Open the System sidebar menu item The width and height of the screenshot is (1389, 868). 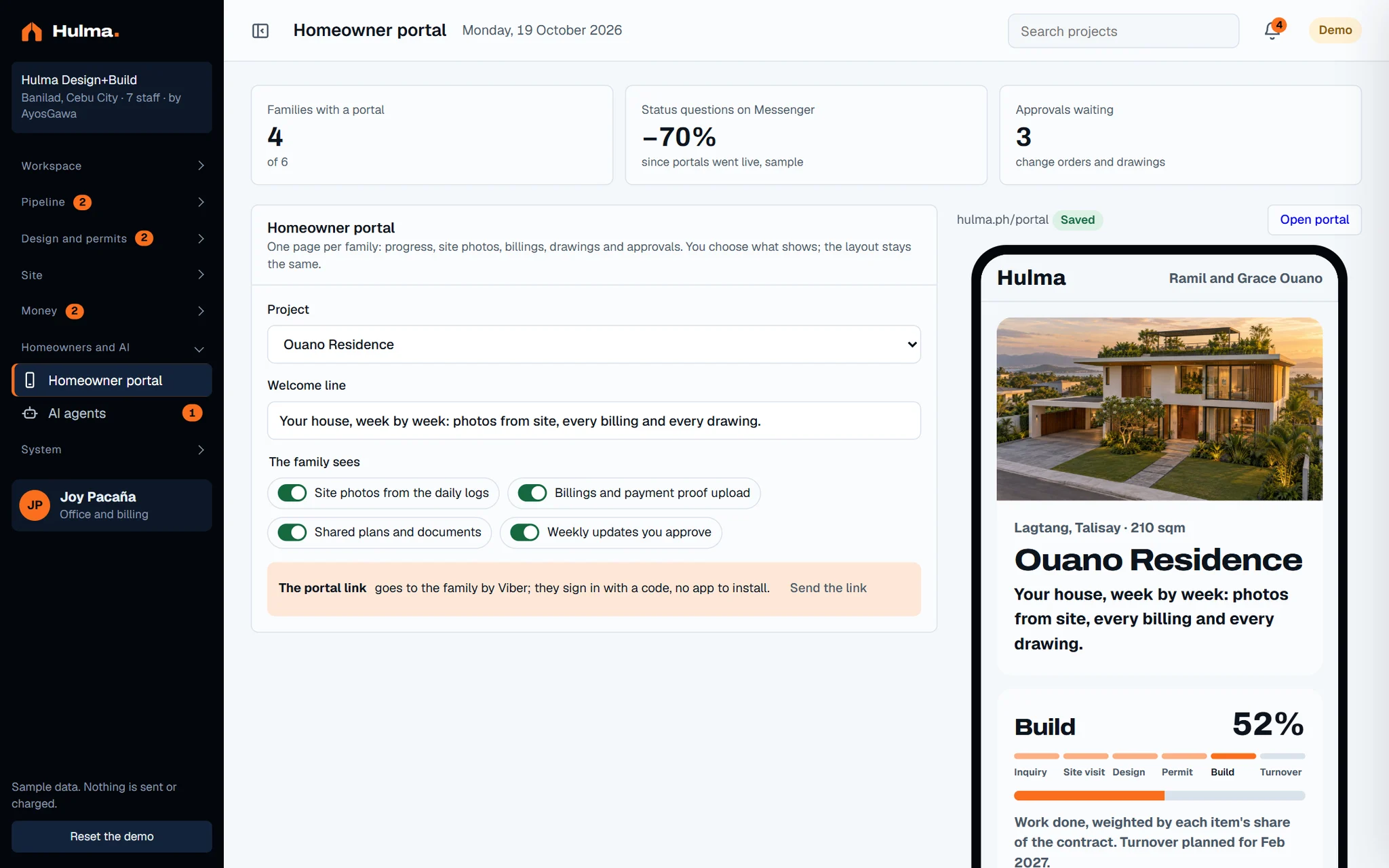[x=112, y=450]
